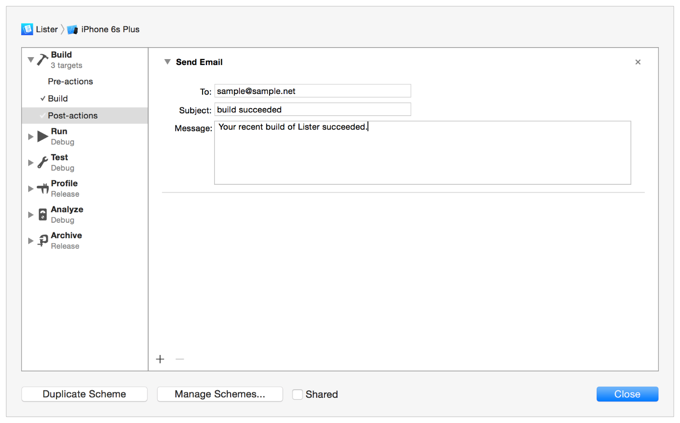Select Pre-actions under Build

click(x=70, y=81)
